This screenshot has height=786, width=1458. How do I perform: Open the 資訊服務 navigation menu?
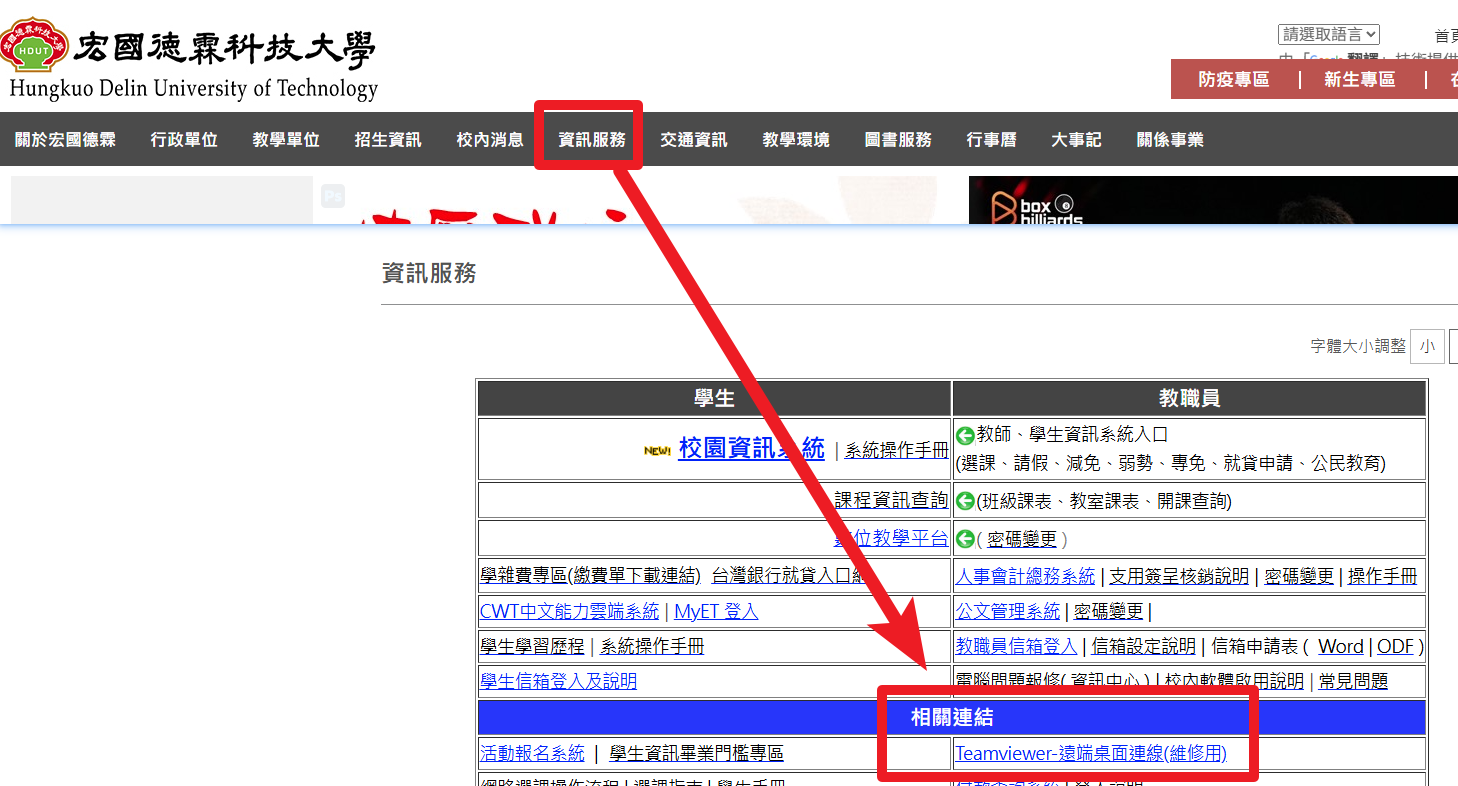click(592, 140)
